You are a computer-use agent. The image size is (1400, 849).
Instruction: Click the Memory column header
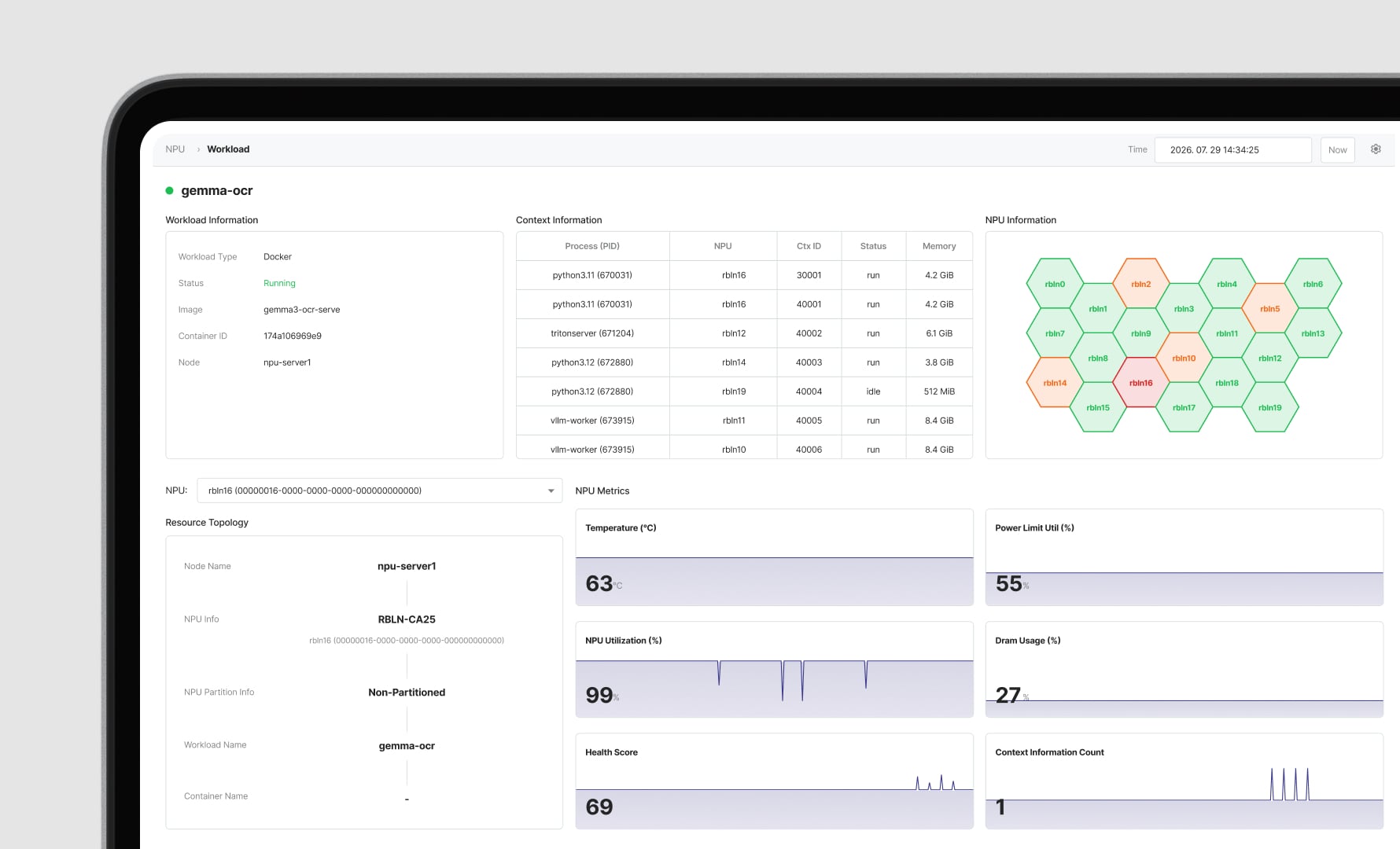pos(939,246)
